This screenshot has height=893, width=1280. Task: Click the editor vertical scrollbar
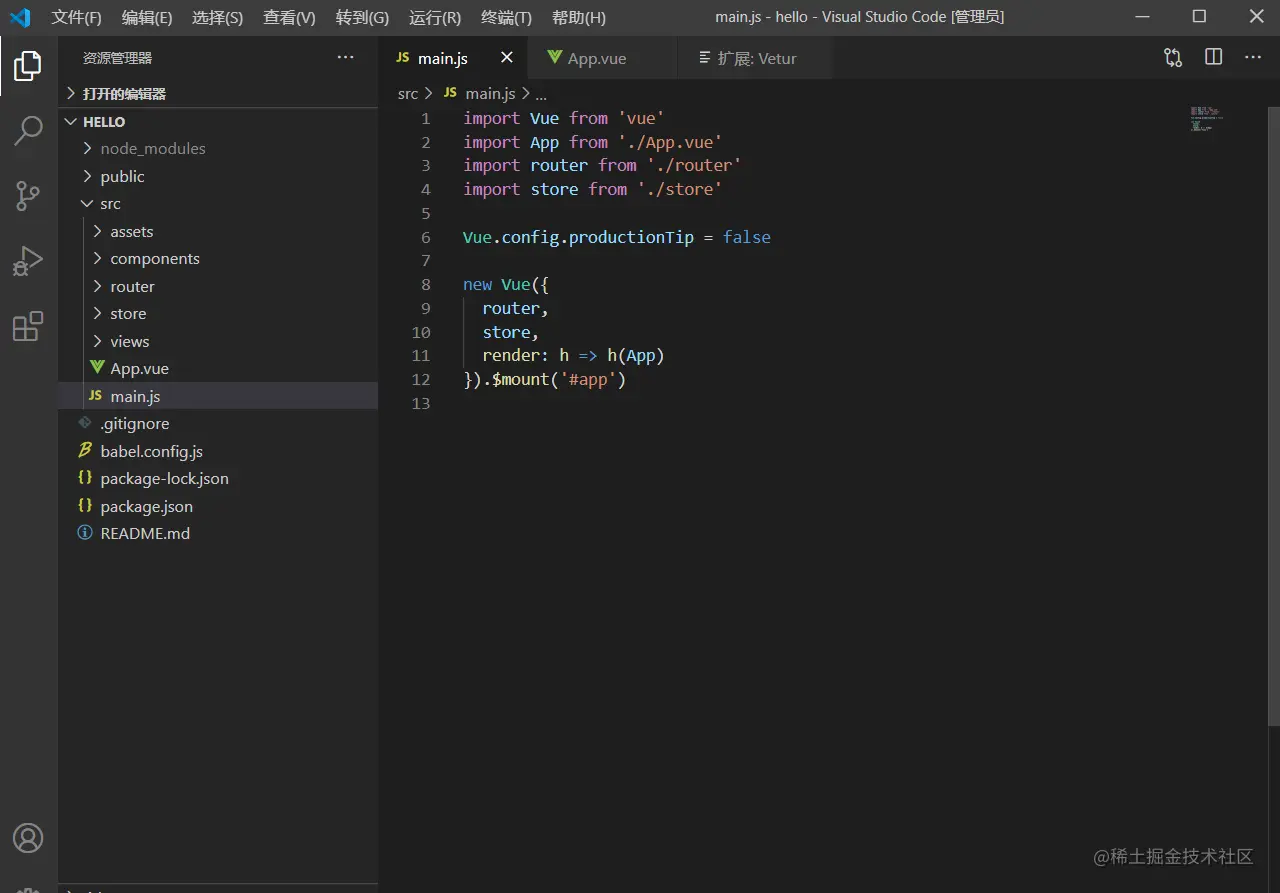[1274, 415]
